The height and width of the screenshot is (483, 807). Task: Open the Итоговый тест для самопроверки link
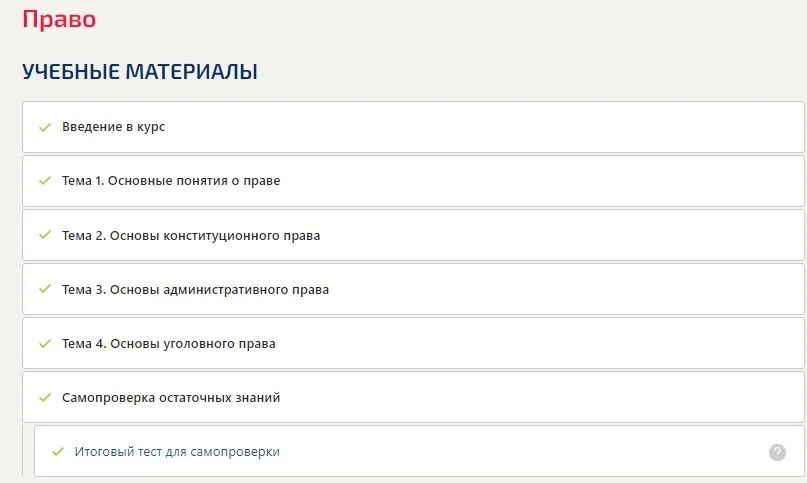177,452
